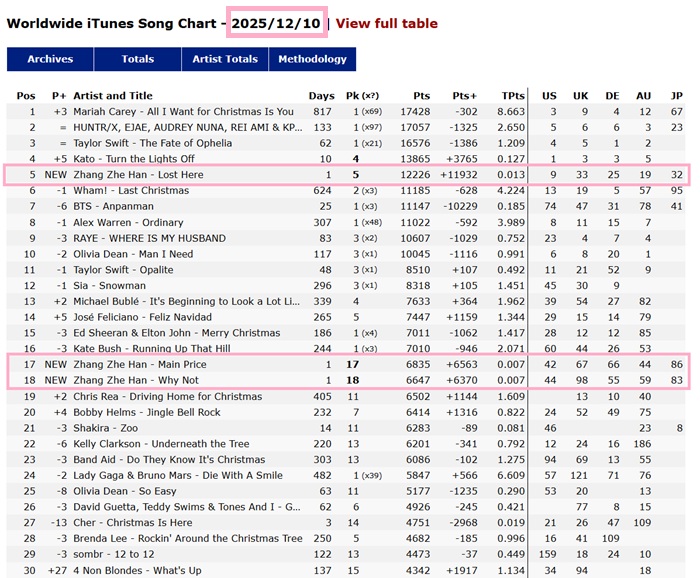Click the Days column header

(322, 95)
